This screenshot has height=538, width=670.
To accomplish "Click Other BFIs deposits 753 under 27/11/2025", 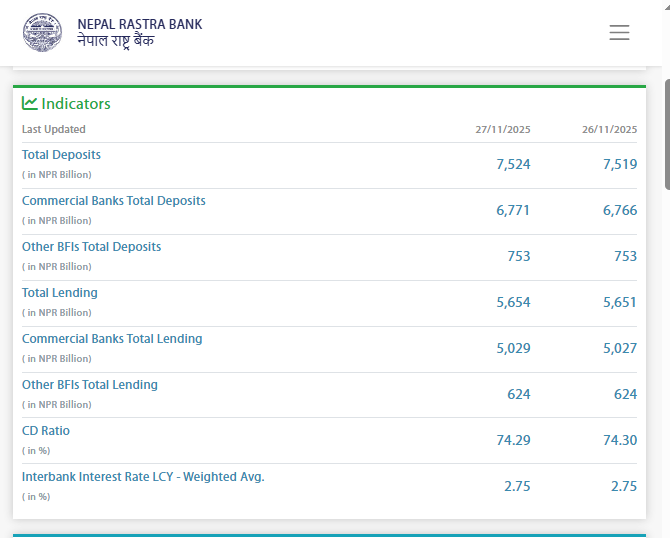I will (x=519, y=256).
